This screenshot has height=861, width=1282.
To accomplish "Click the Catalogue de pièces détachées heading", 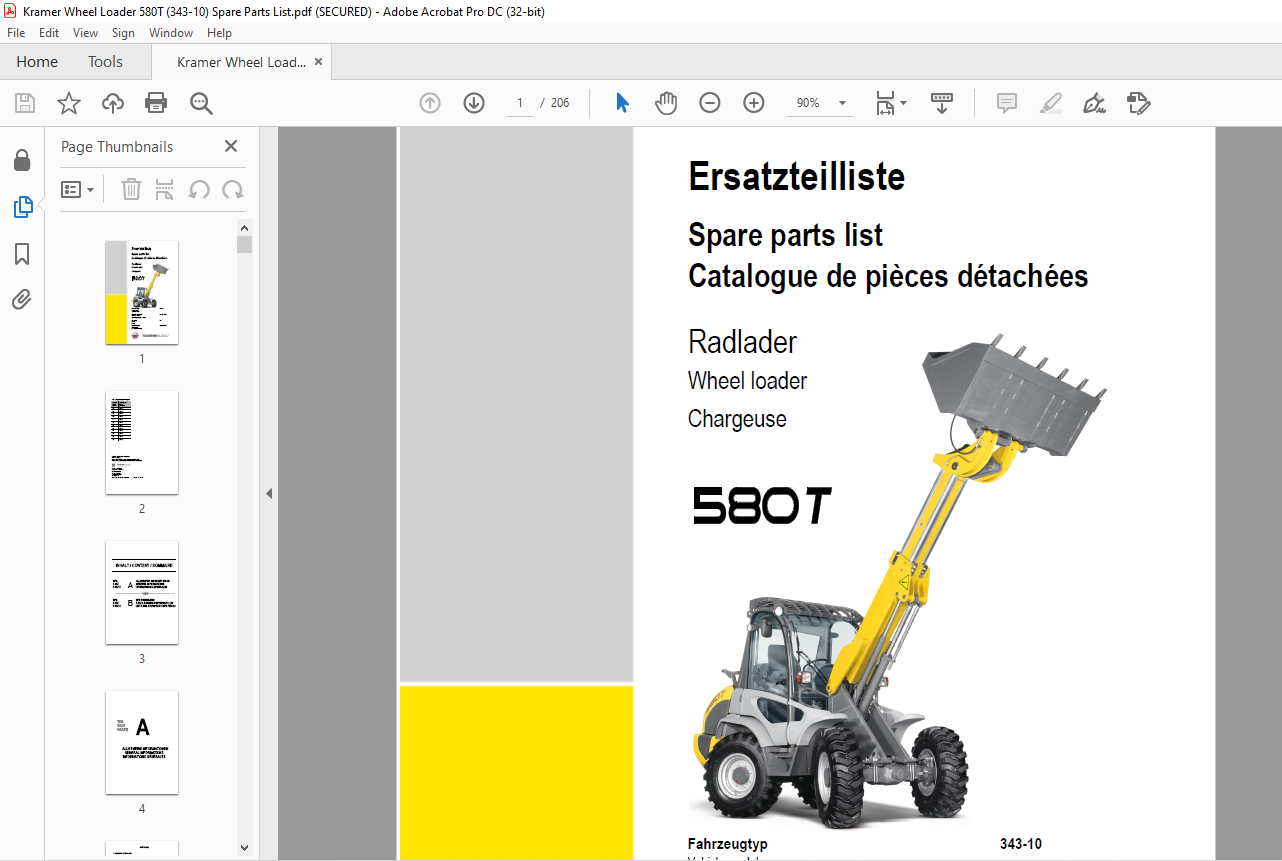I will [888, 276].
